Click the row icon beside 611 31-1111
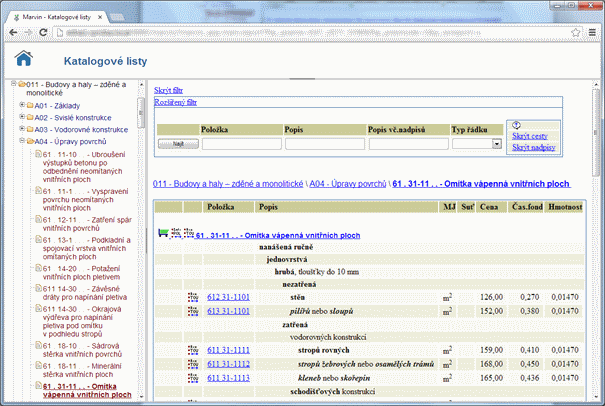The image size is (605, 406). tap(193, 350)
